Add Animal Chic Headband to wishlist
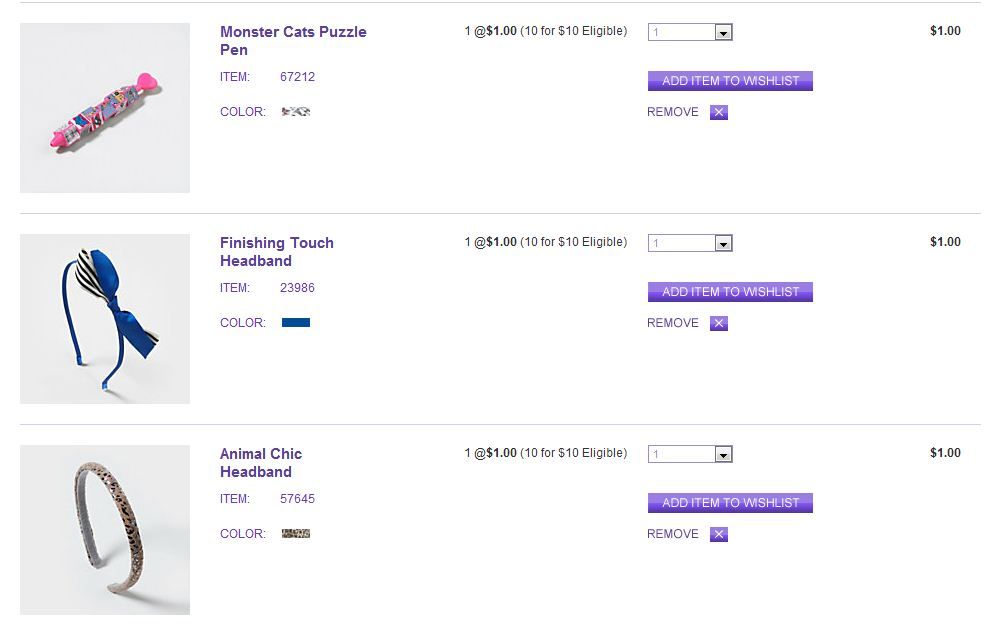Viewport: 993px width, 635px height. coord(730,503)
